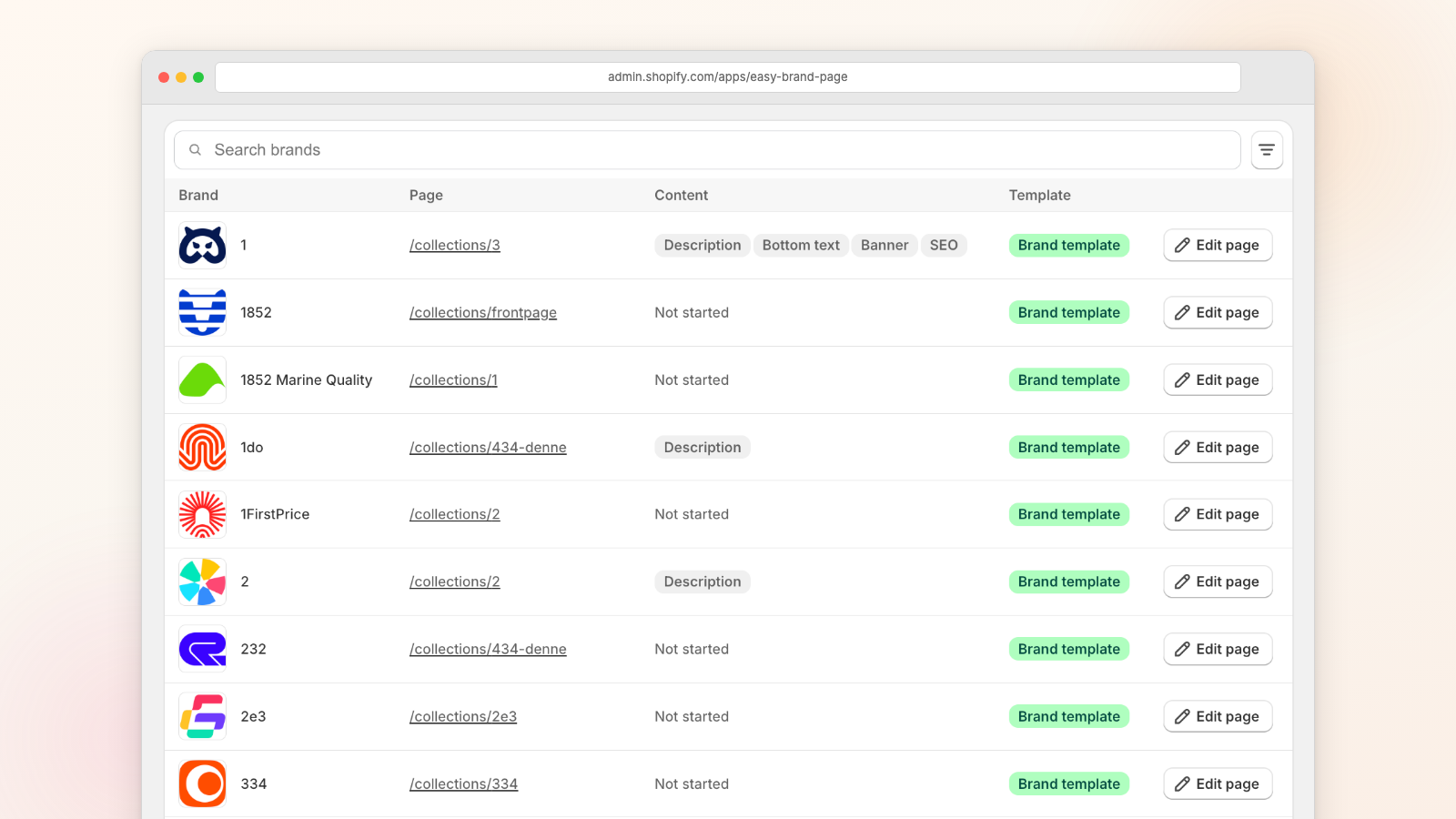
Task: Click the SEO tag in row 1
Action: pyautogui.click(x=944, y=246)
